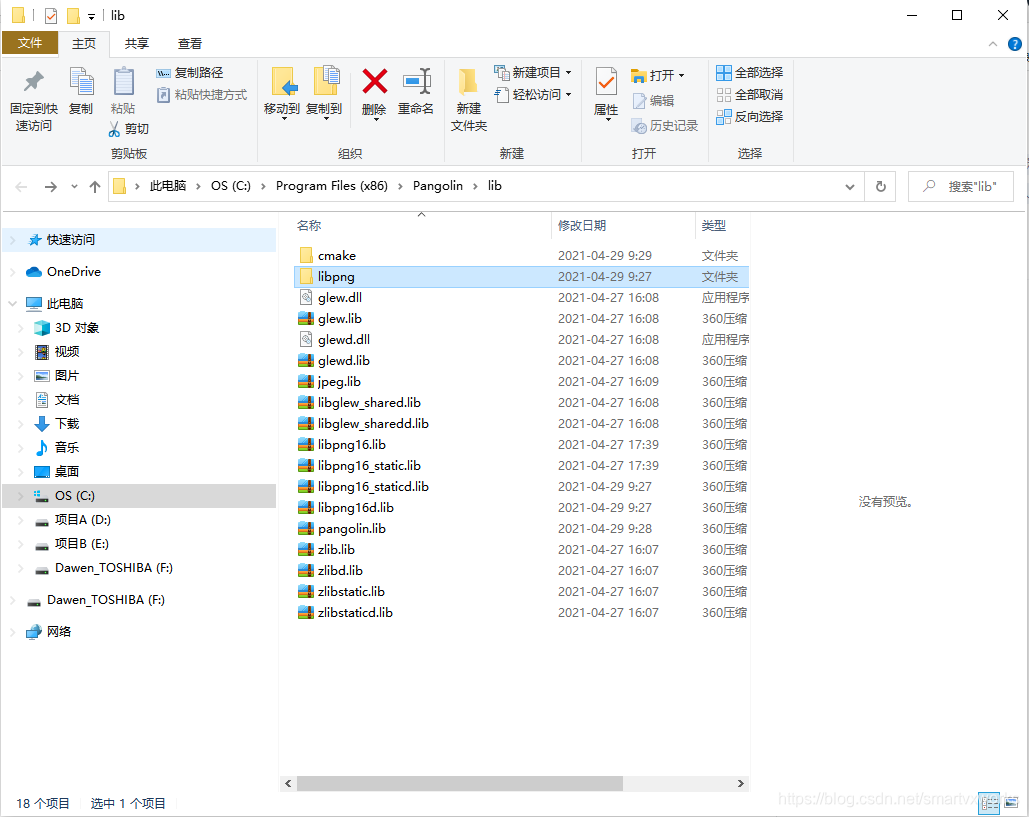Screen dimensions: 1029x817
Task: Expand the OneDrive tree node
Action: pos(12,272)
